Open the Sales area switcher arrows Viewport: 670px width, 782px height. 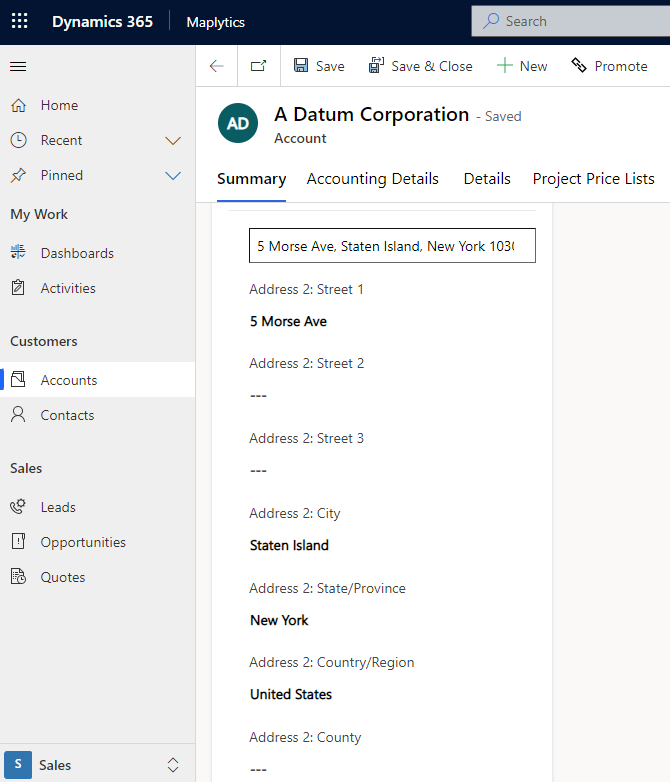coord(173,765)
